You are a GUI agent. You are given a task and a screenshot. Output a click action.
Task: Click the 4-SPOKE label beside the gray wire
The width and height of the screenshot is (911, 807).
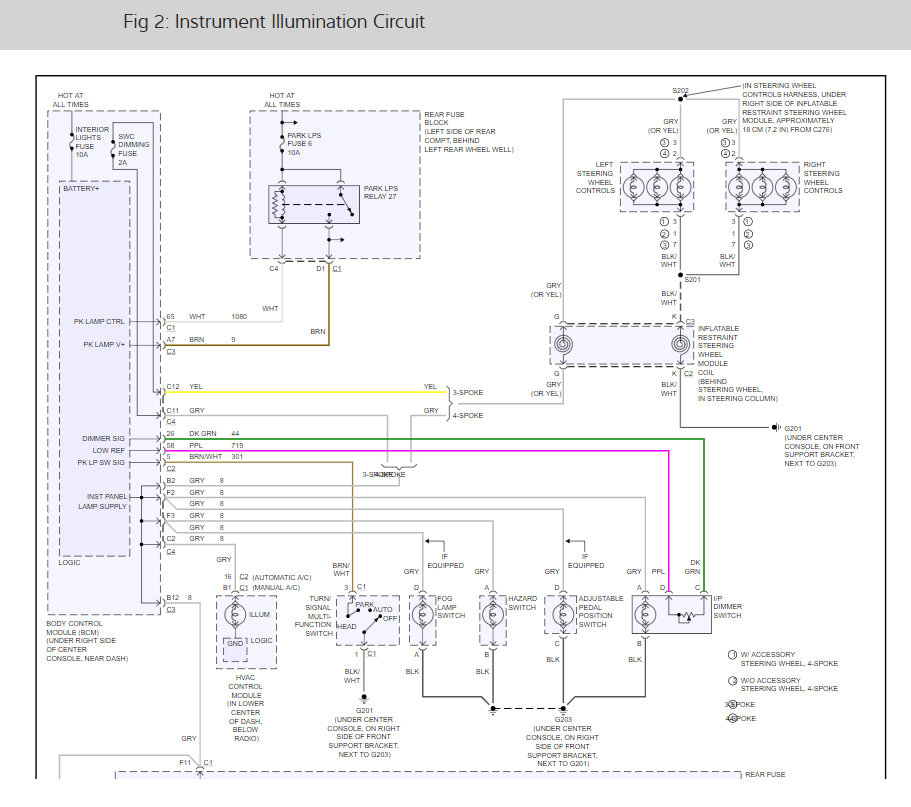[468, 415]
